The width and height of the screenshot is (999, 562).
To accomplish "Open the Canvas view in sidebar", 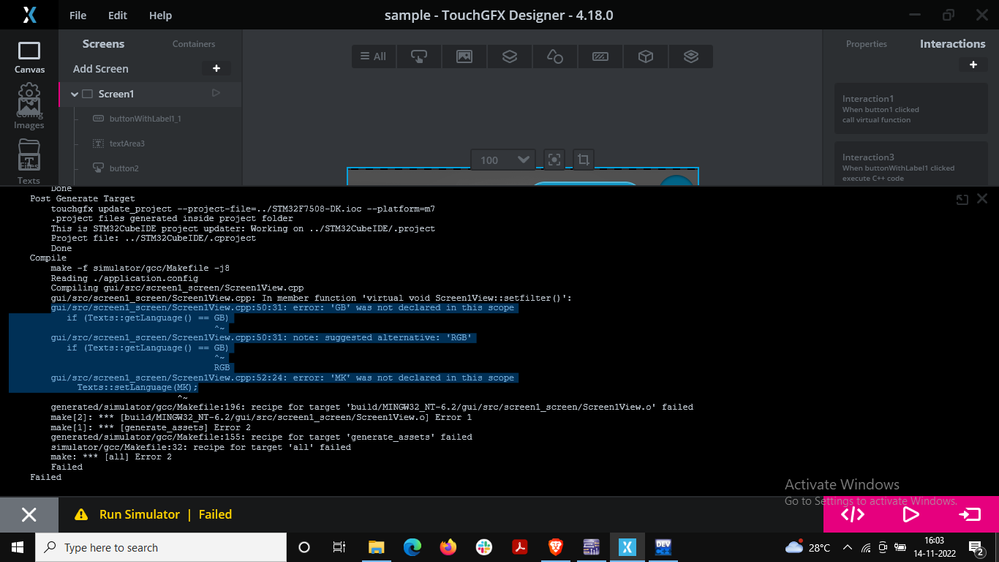I will [x=29, y=57].
